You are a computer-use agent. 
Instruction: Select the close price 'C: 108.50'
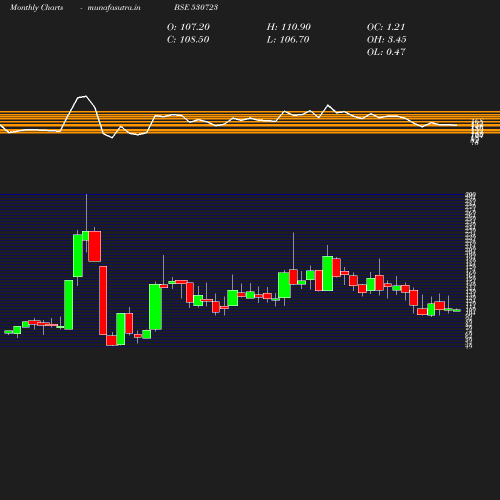click(188, 40)
